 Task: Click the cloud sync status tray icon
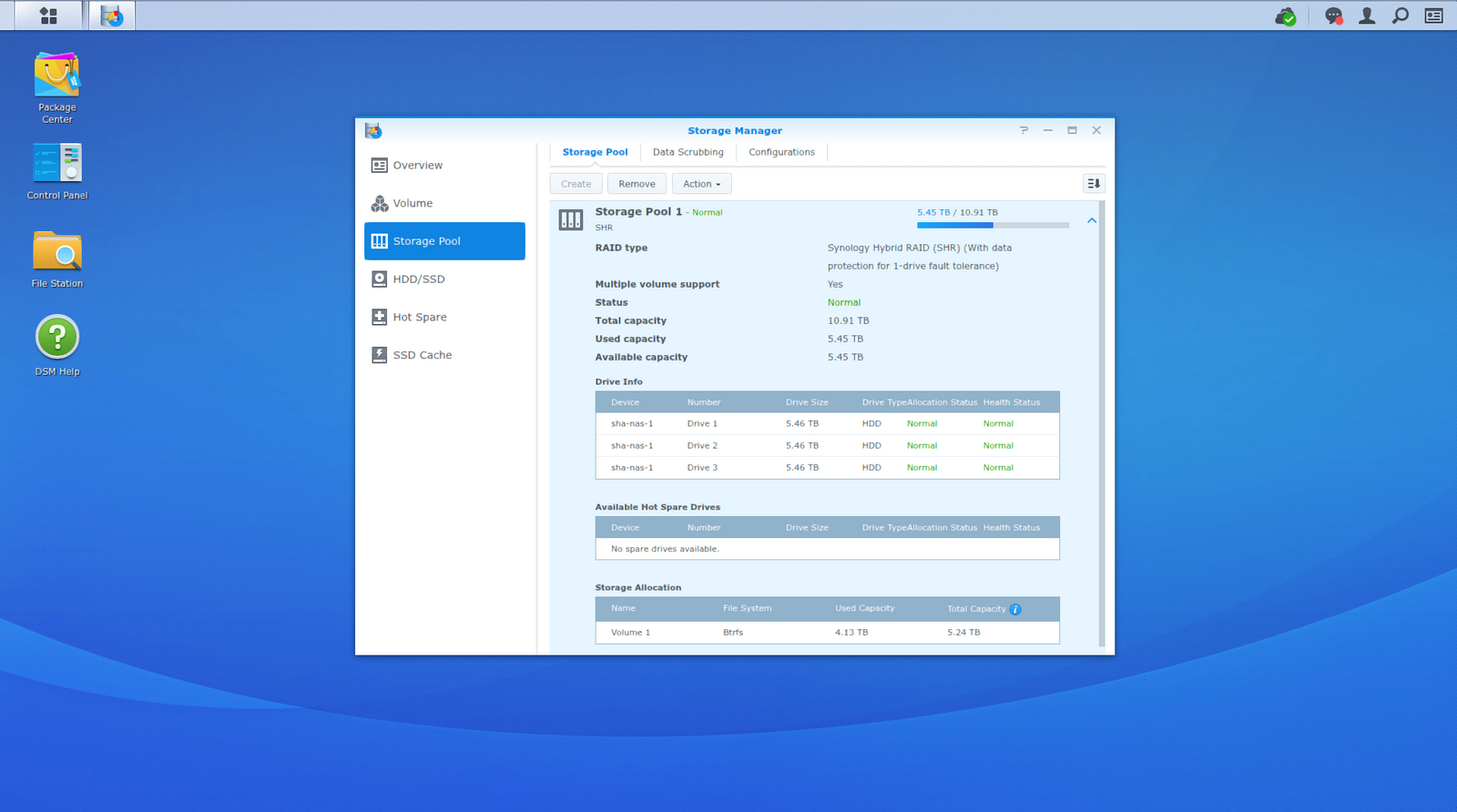[1286, 16]
